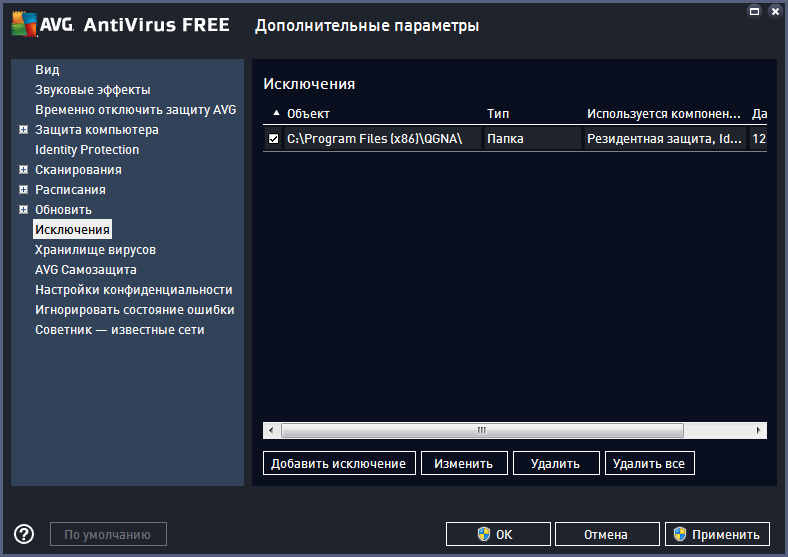
Task: Click the Тип column header
Action: 498,114
